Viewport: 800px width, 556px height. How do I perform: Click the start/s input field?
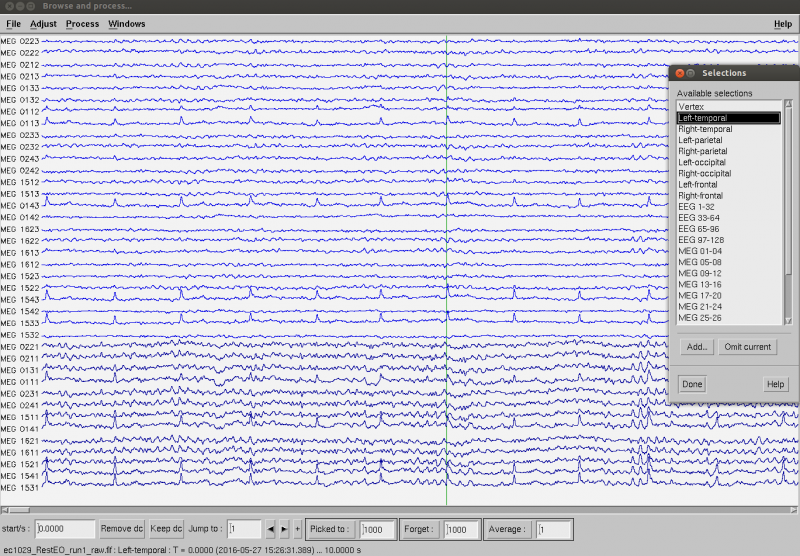[65, 529]
